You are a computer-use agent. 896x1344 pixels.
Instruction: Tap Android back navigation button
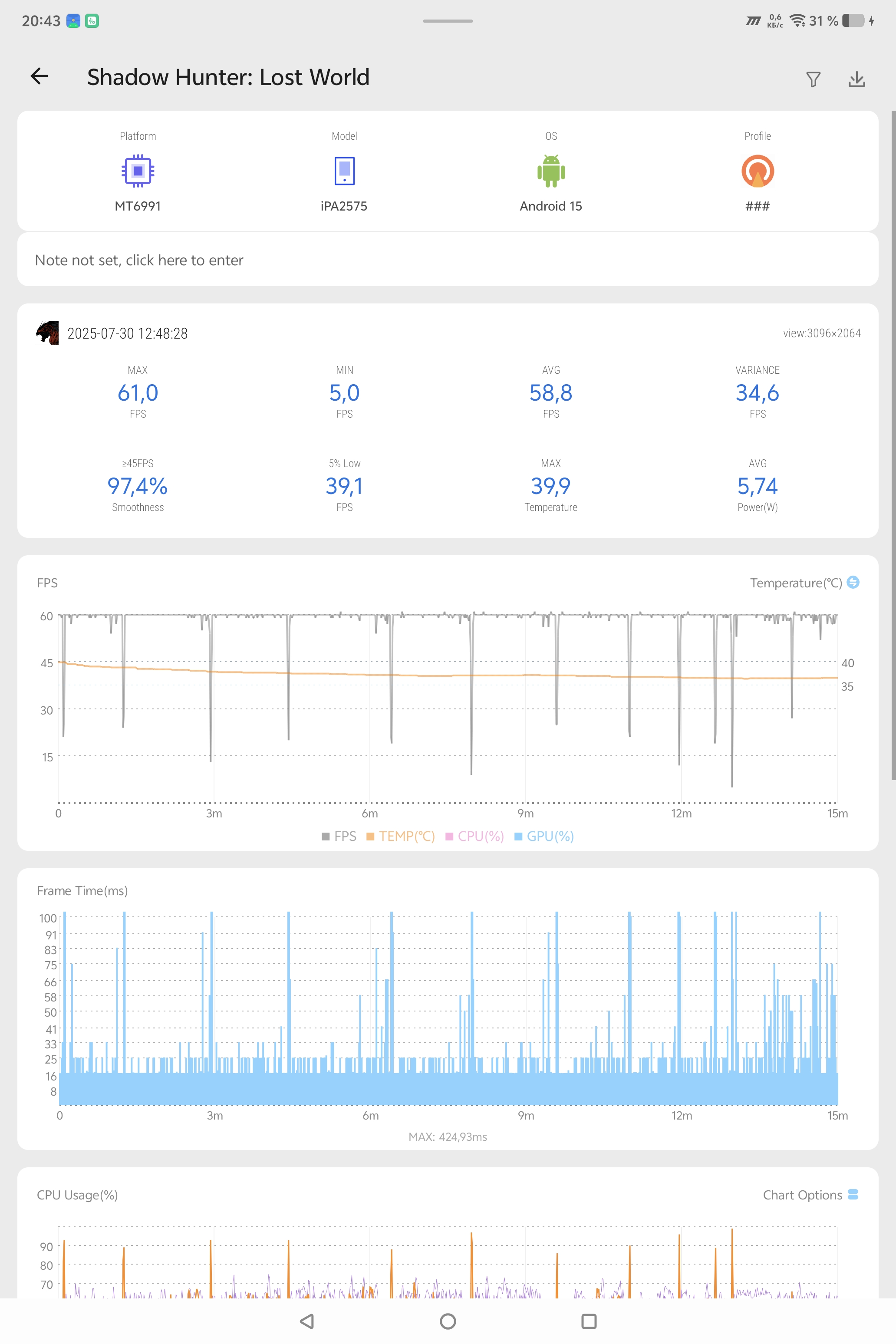pyautogui.click(x=307, y=1321)
